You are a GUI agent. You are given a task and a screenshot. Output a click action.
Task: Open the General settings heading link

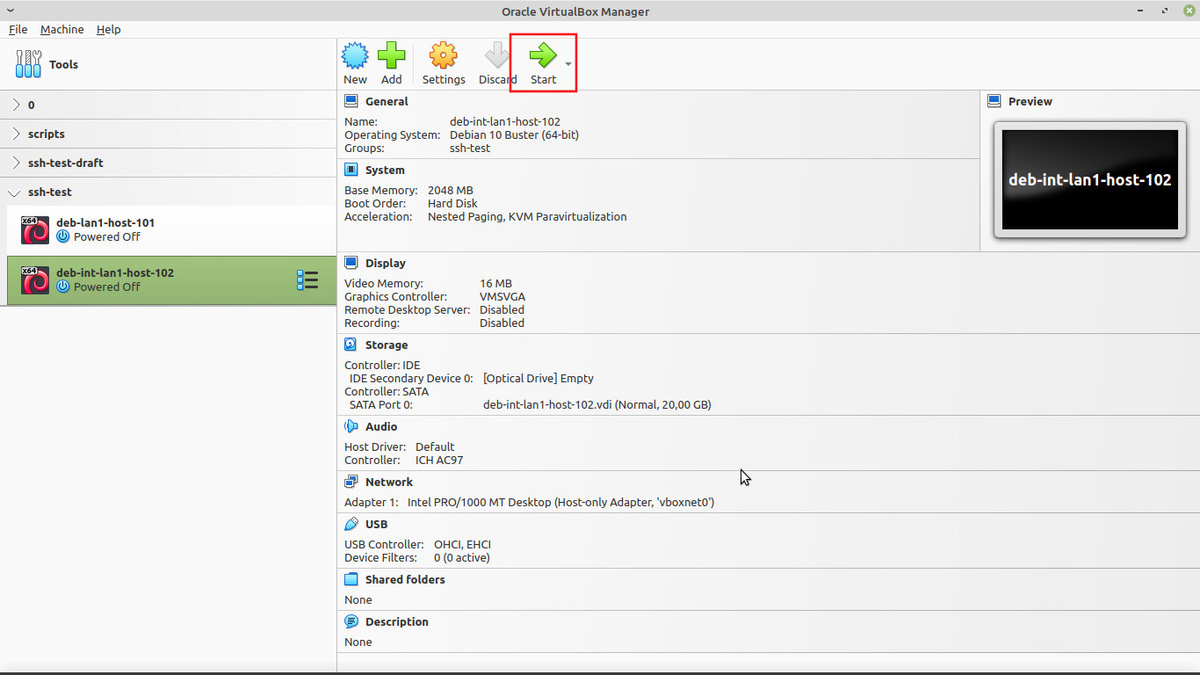point(386,101)
